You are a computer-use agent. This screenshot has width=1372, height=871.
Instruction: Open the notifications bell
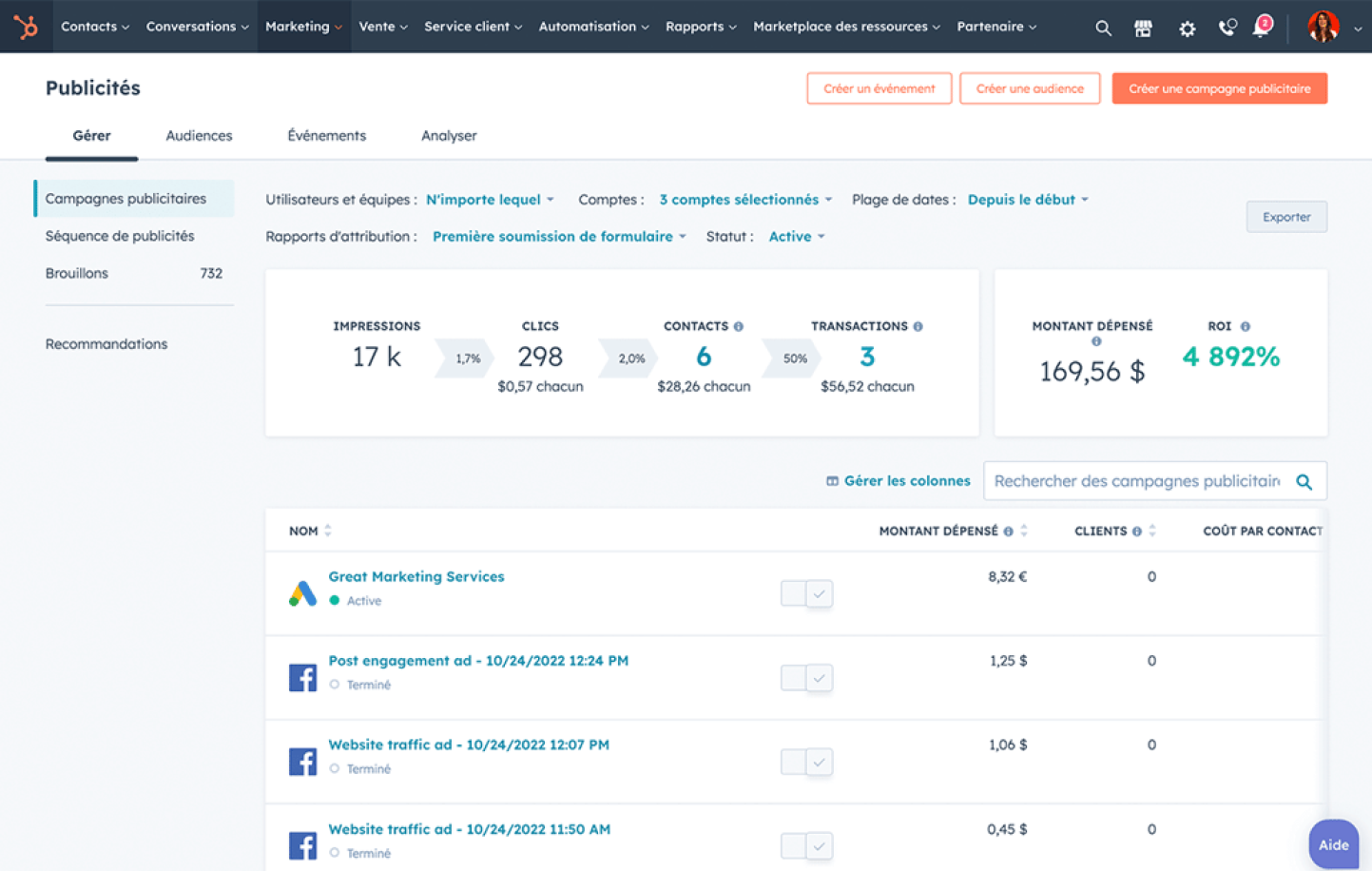click(1262, 27)
